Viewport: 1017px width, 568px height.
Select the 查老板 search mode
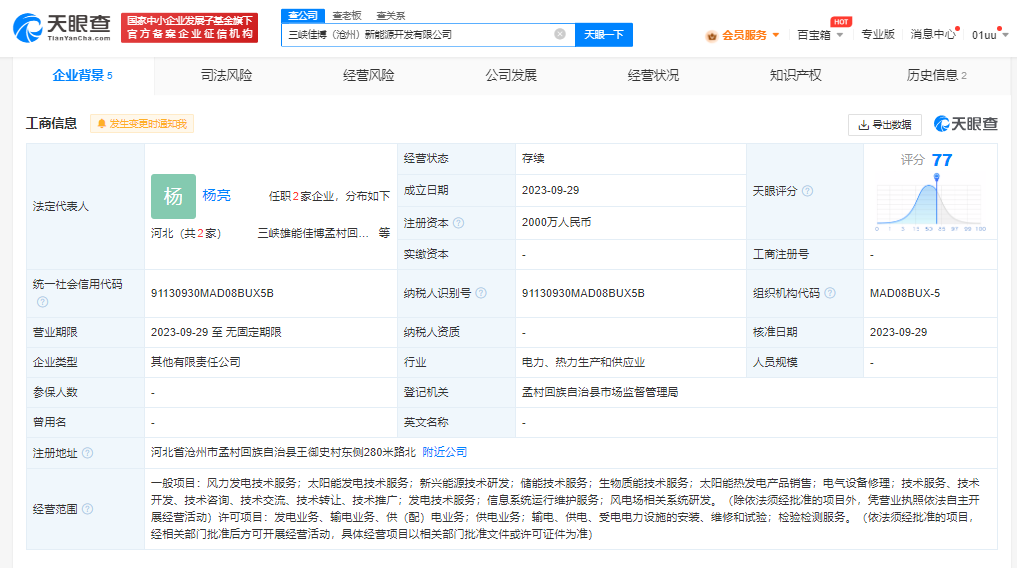pos(347,16)
